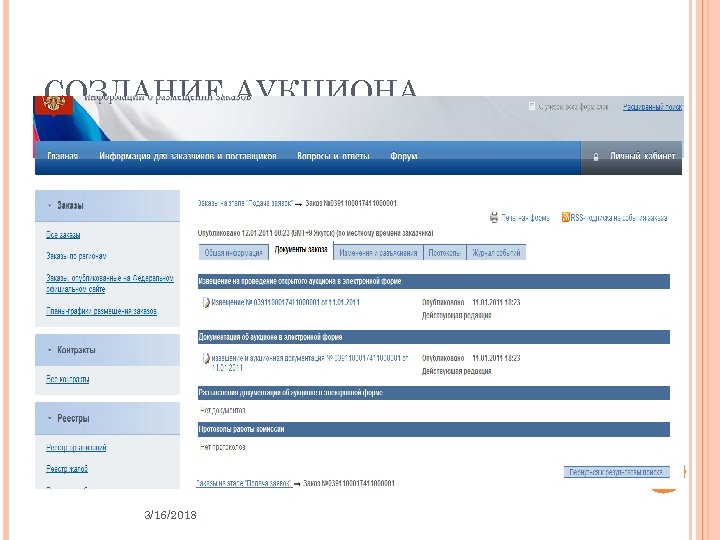Collapse the Заказы sidebar section
The image size is (720, 540).
[50, 206]
